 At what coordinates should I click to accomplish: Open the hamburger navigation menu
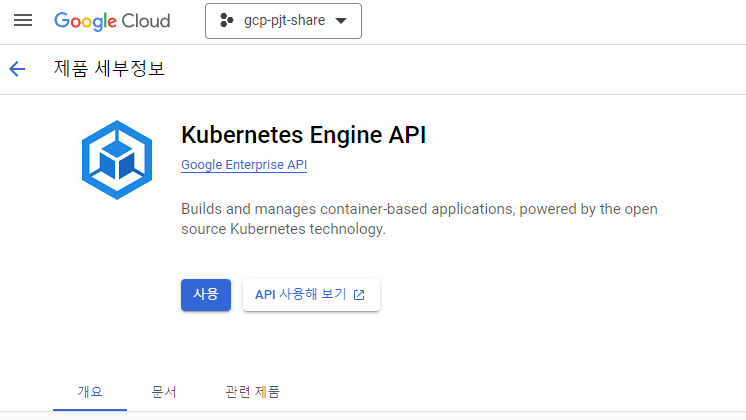[23, 20]
